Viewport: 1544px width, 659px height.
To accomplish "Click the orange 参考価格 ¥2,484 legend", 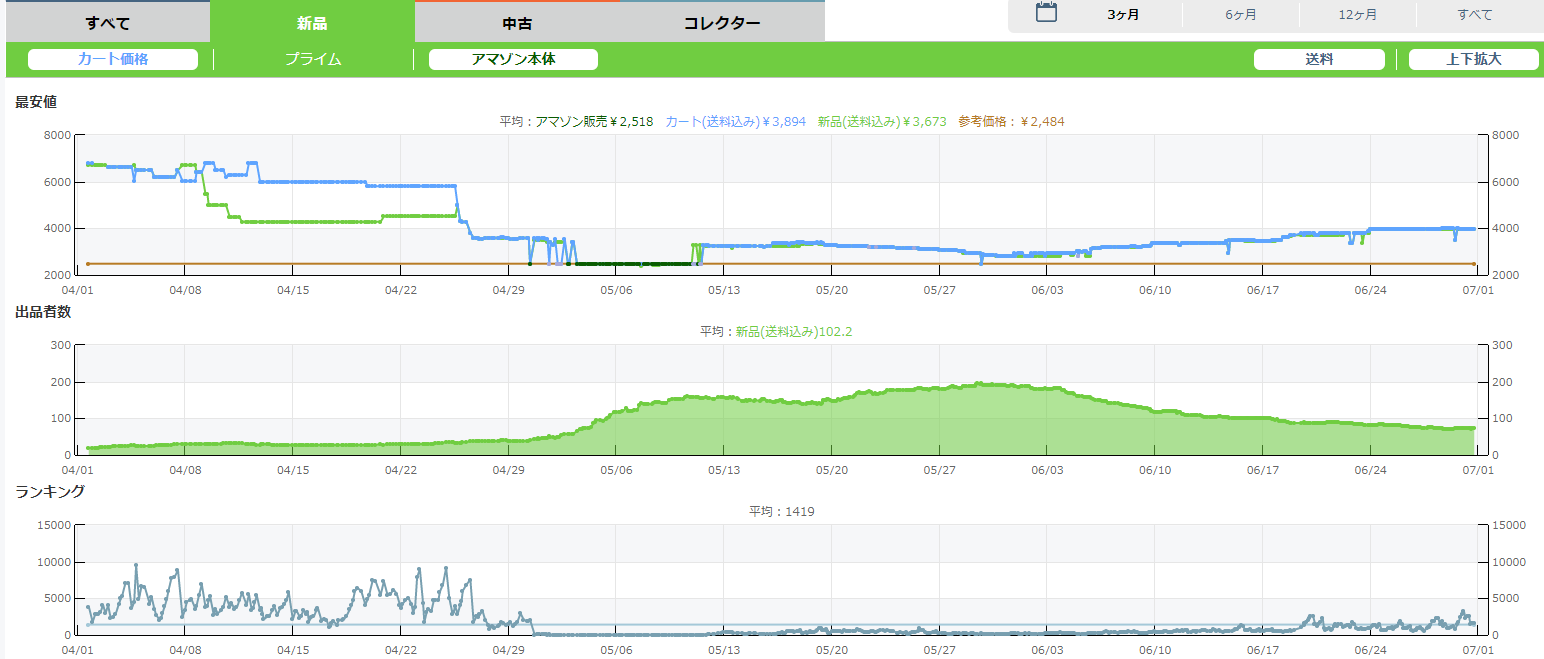I will 1011,122.
